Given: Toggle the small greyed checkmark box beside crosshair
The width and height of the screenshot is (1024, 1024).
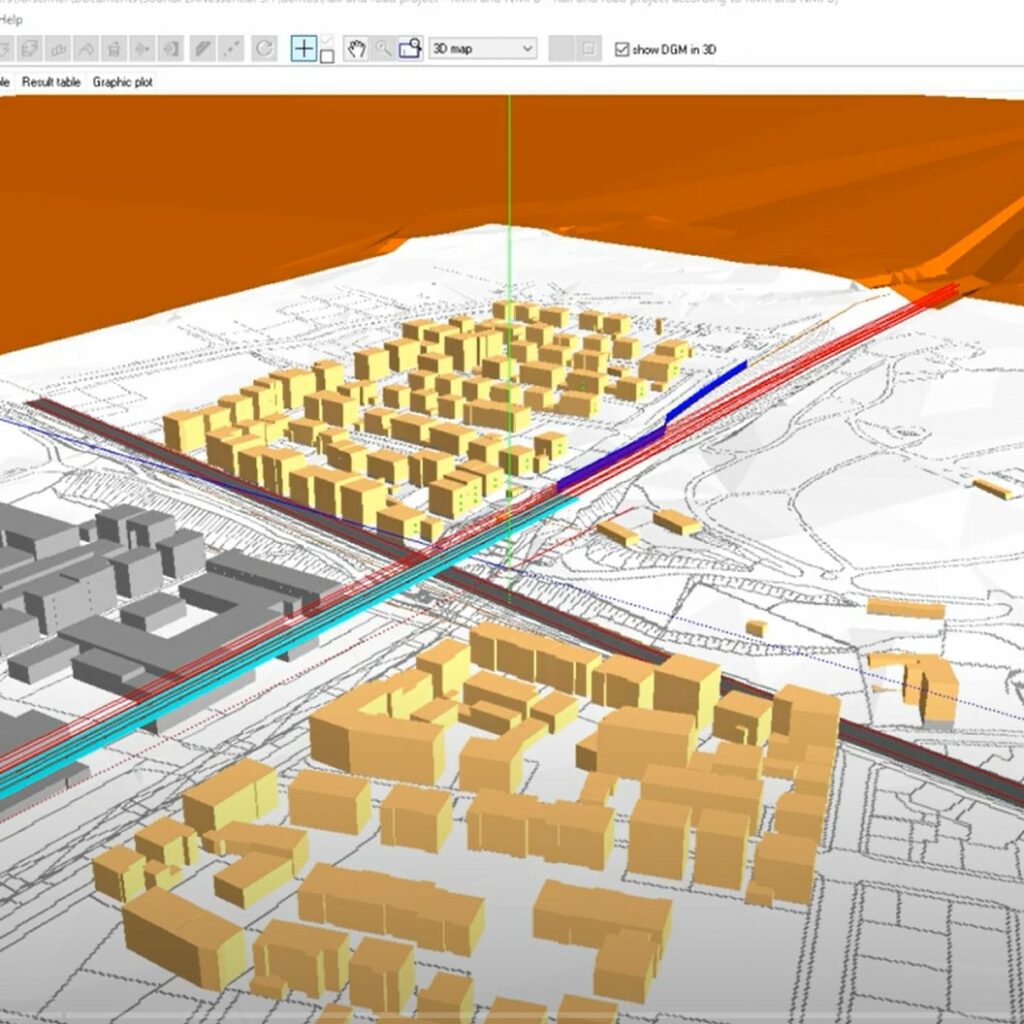Looking at the screenshot, I should point(327,42).
